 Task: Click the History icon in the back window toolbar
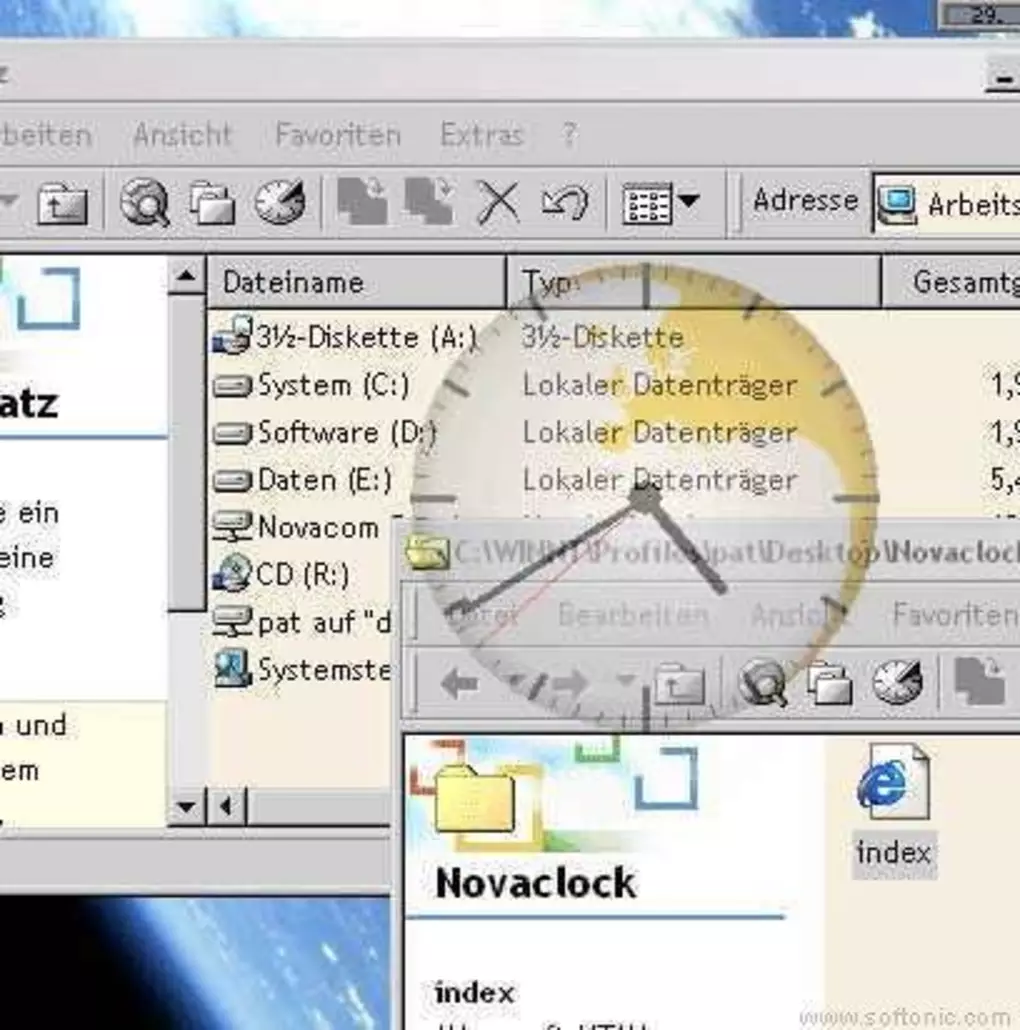coord(279,203)
